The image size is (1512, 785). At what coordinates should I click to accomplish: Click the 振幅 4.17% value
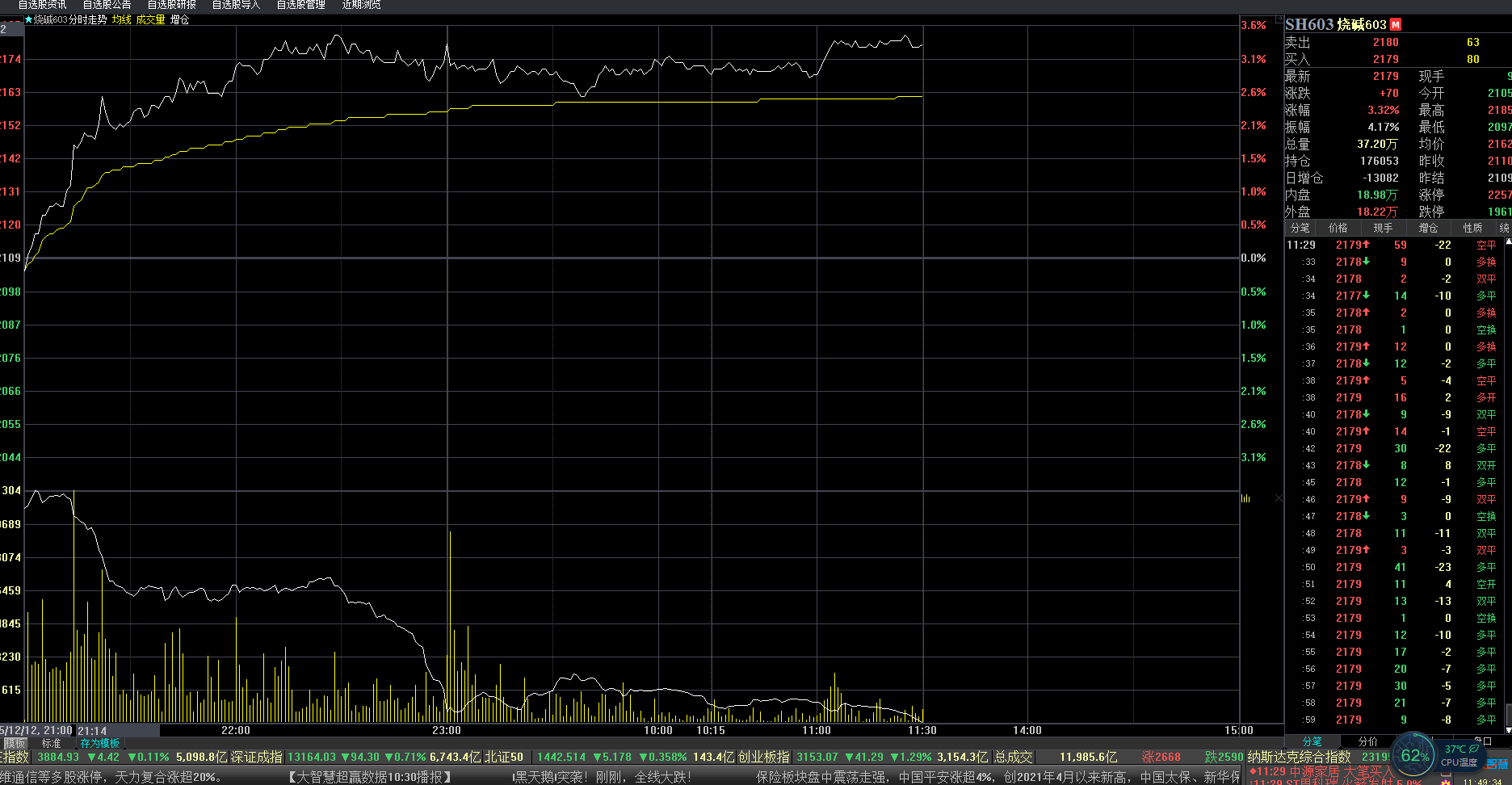[1384, 127]
